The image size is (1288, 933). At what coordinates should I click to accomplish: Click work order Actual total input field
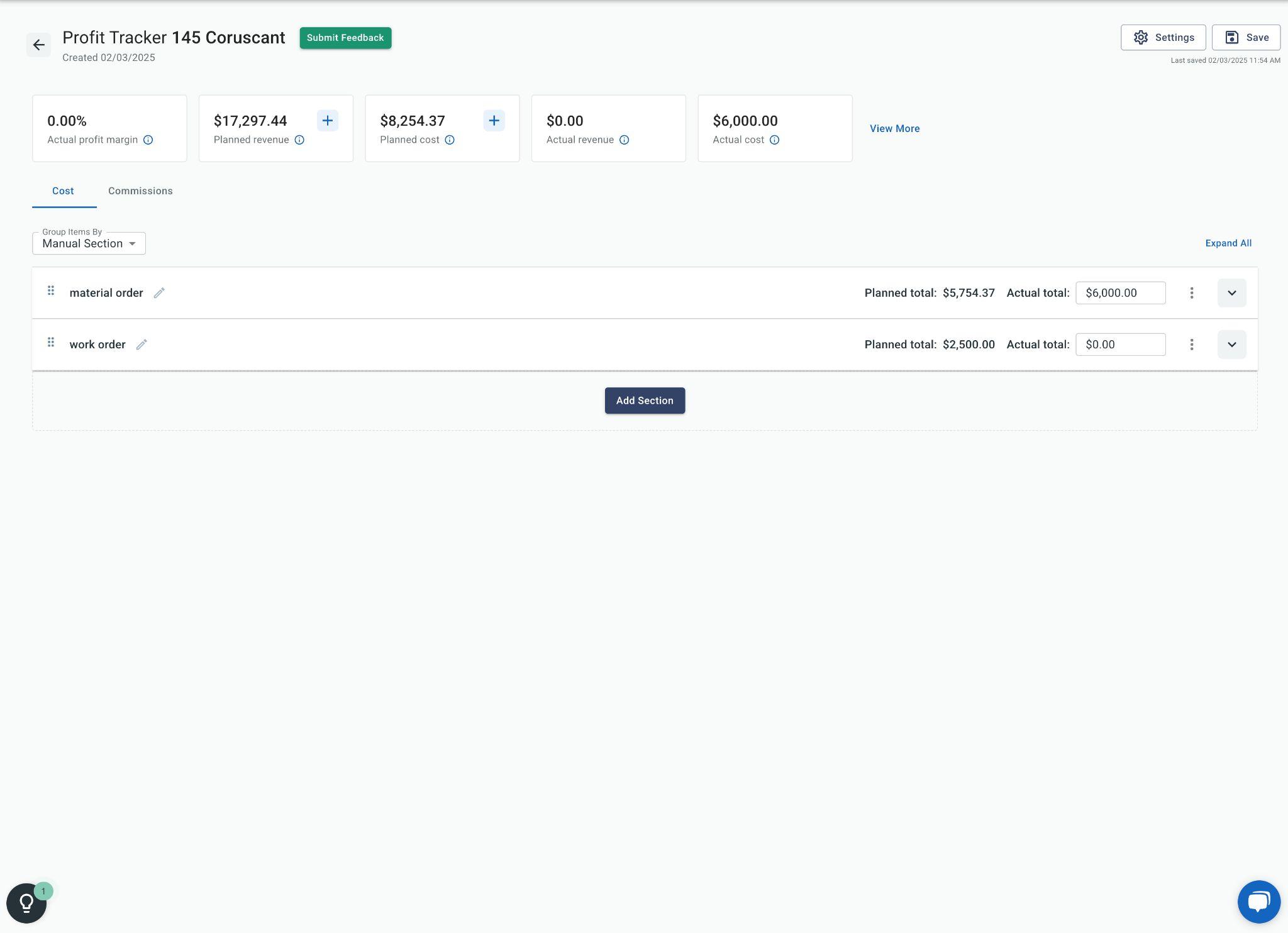tap(1120, 345)
